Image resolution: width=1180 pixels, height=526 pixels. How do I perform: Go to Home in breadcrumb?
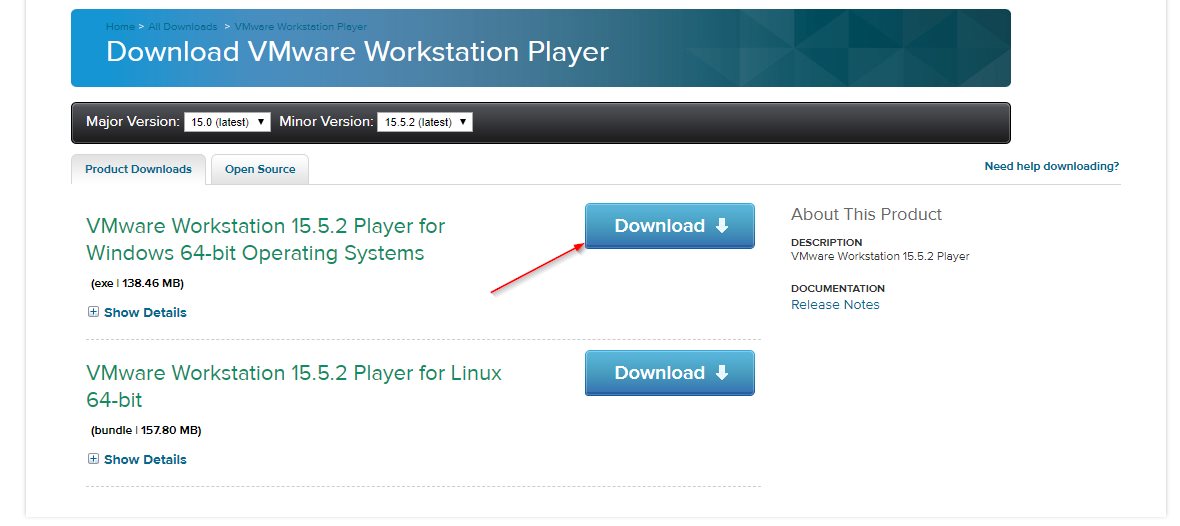pyautogui.click(x=119, y=26)
